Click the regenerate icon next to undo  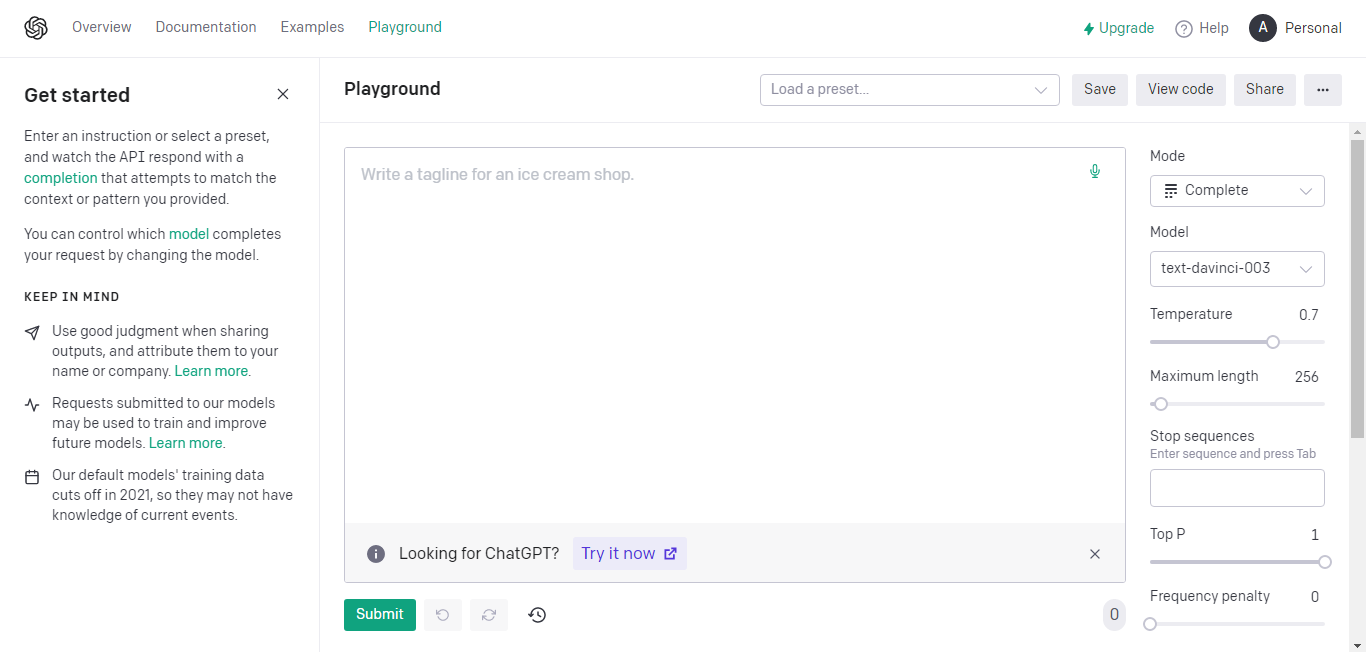pos(489,615)
